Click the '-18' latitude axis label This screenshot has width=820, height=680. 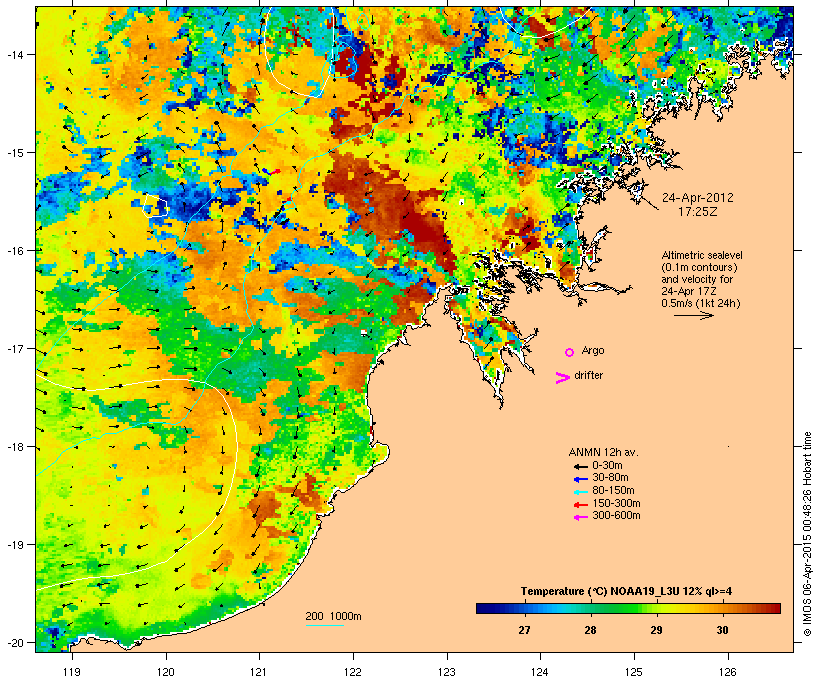click(x=14, y=447)
